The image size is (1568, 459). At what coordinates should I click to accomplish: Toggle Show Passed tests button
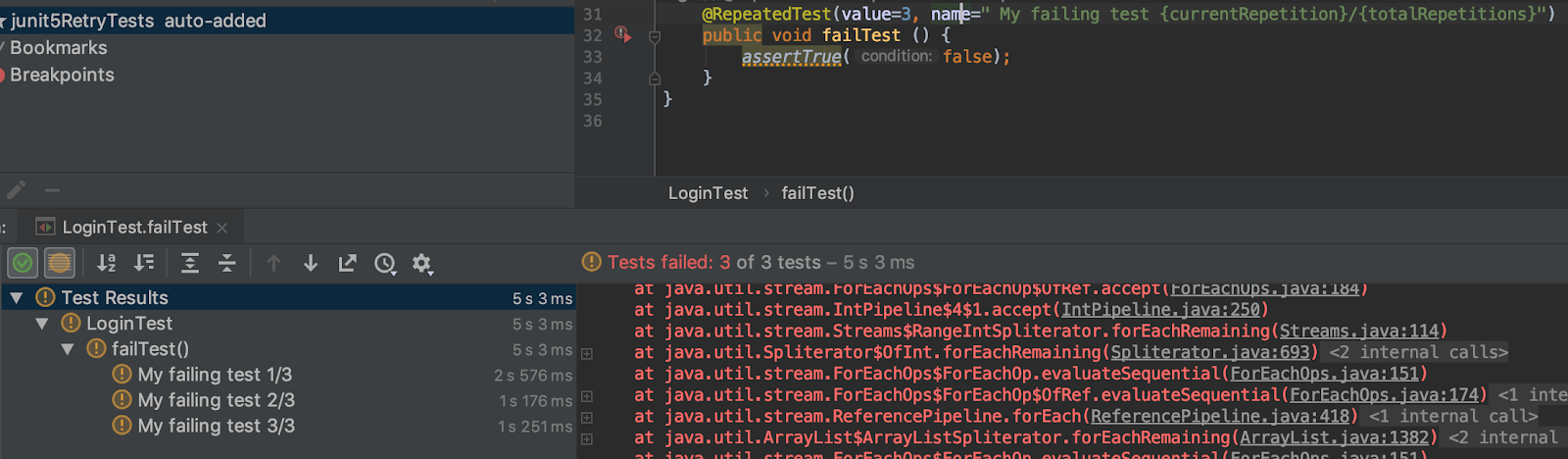[x=23, y=263]
